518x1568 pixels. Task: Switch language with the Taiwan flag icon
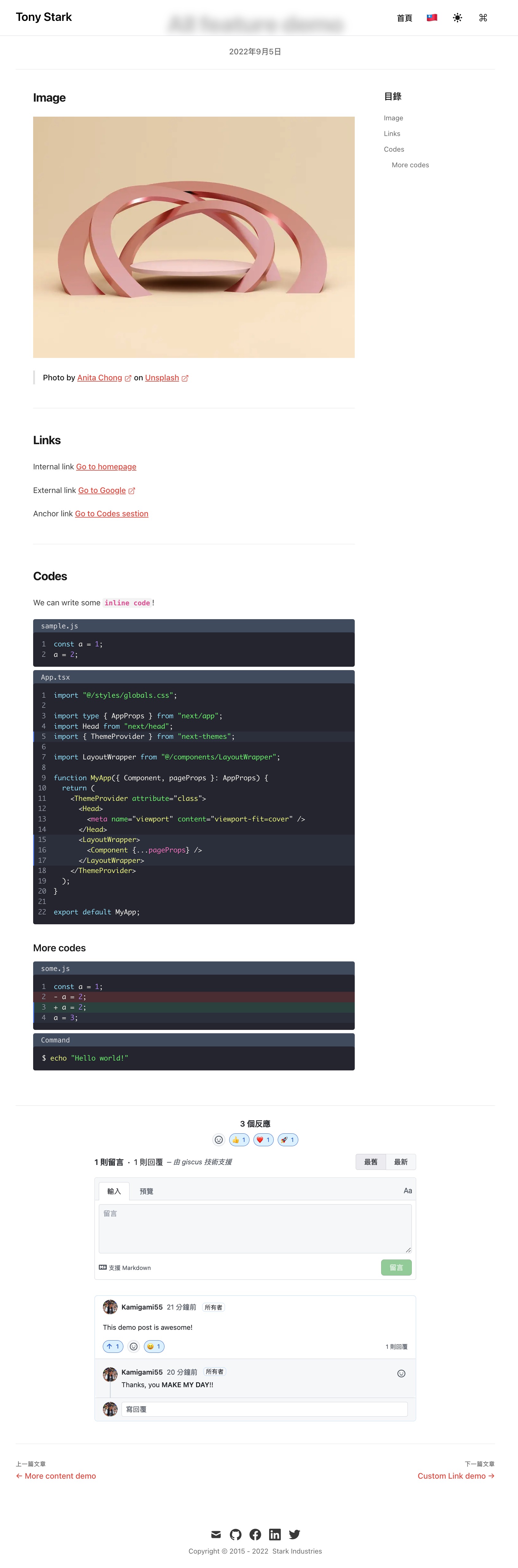click(431, 18)
